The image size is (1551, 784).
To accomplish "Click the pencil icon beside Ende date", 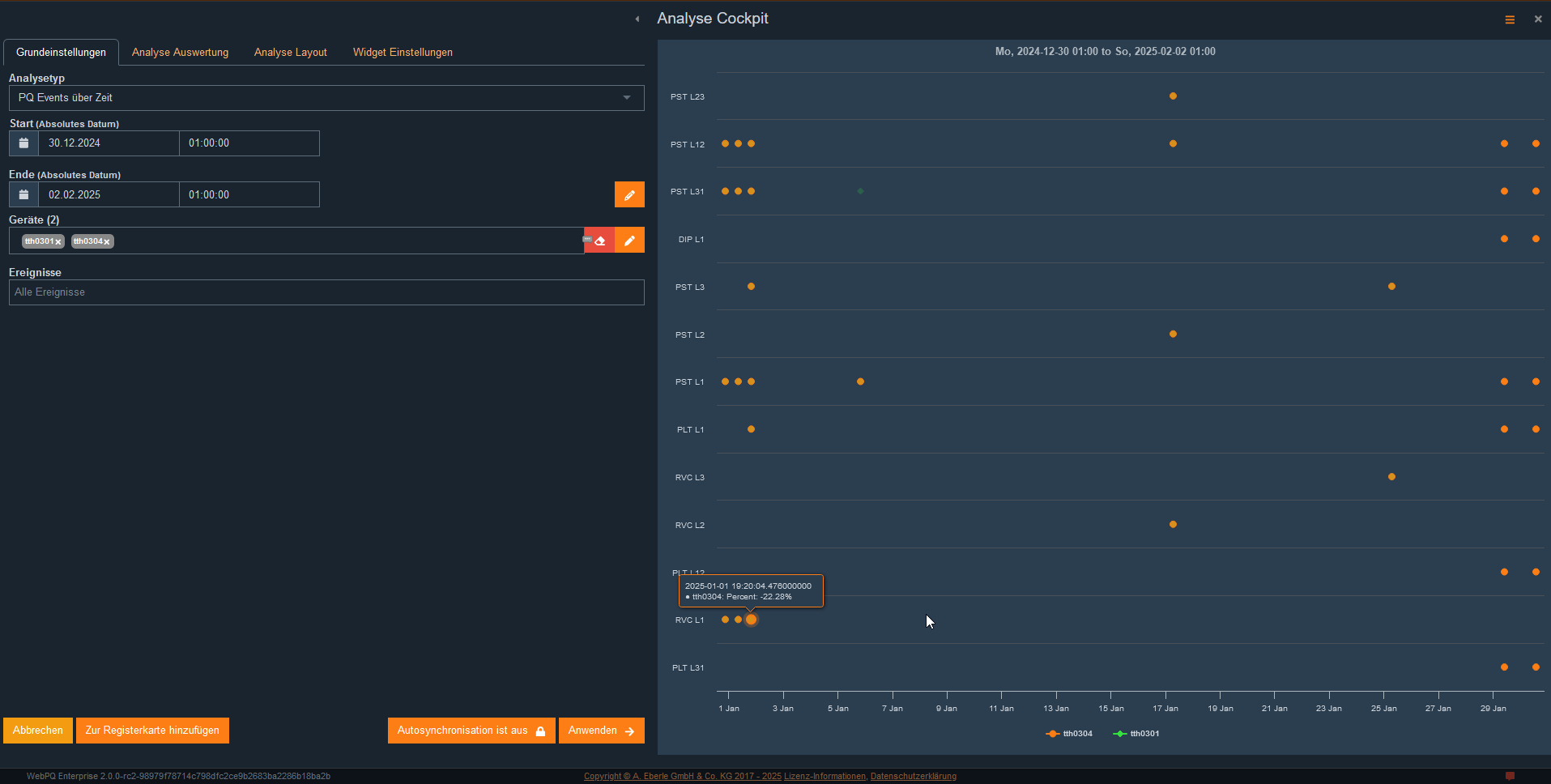I will coord(629,194).
